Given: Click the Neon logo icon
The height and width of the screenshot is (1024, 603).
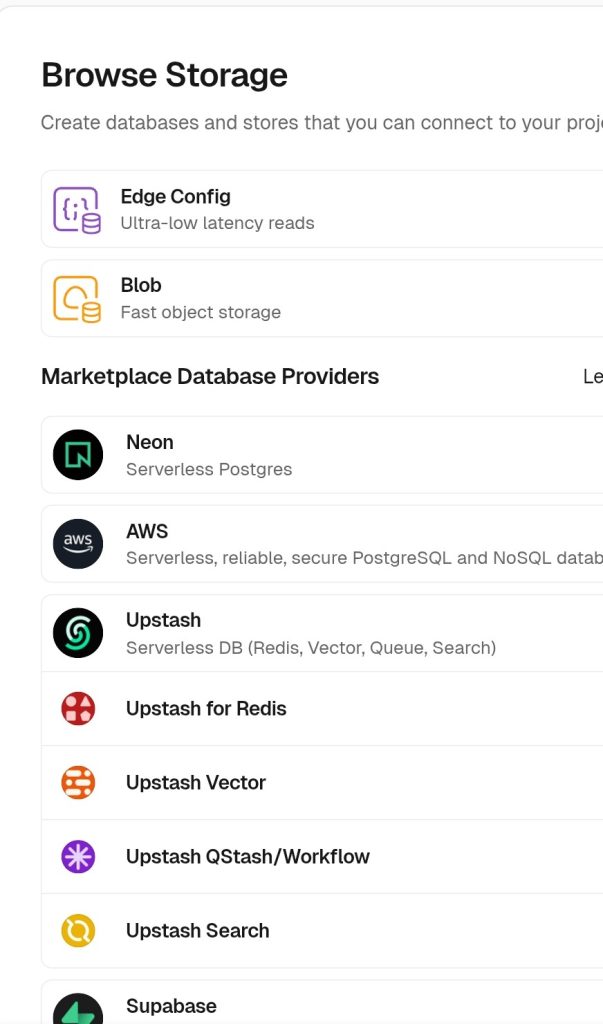Looking at the screenshot, I should coord(78,455).
